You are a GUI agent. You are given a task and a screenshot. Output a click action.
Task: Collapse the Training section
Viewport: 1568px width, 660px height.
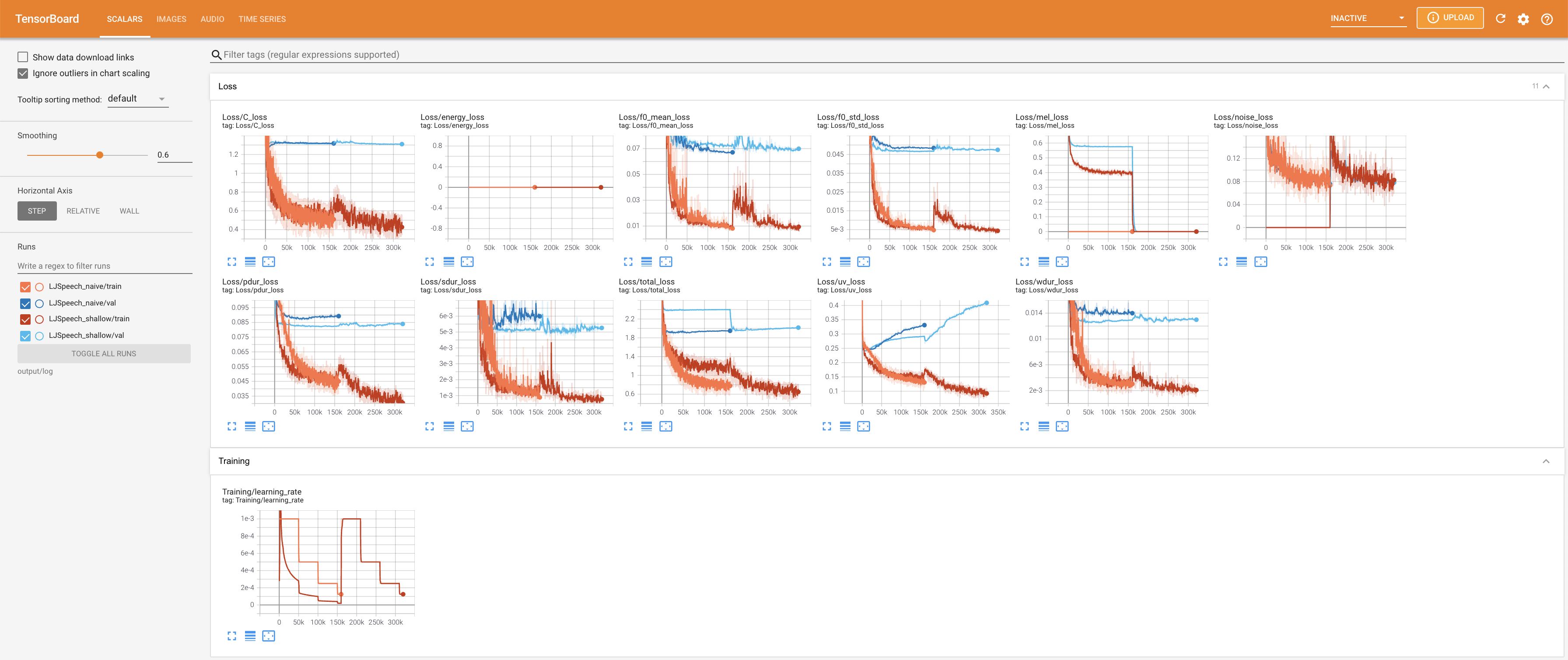(1546, 461)
